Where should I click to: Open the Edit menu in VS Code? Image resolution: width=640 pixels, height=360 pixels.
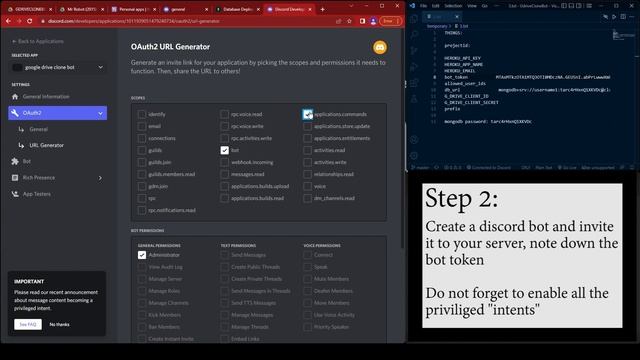click(436, 6)
